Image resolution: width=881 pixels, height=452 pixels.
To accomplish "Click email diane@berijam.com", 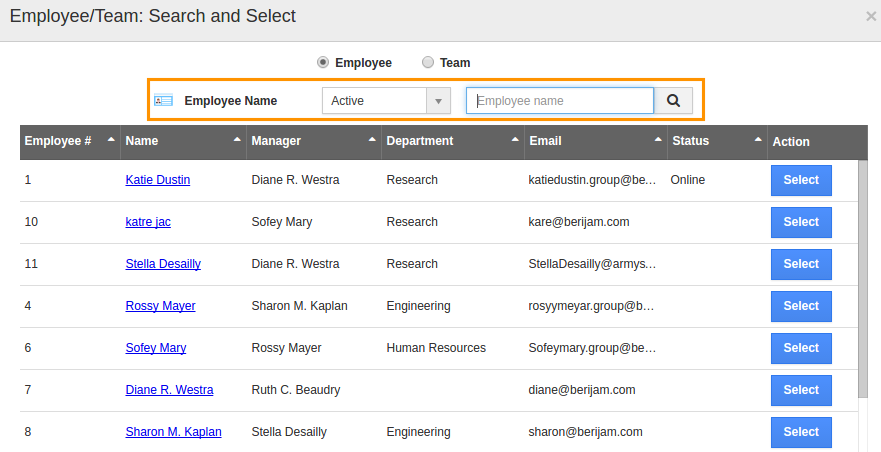I will [x=582, y=390].
